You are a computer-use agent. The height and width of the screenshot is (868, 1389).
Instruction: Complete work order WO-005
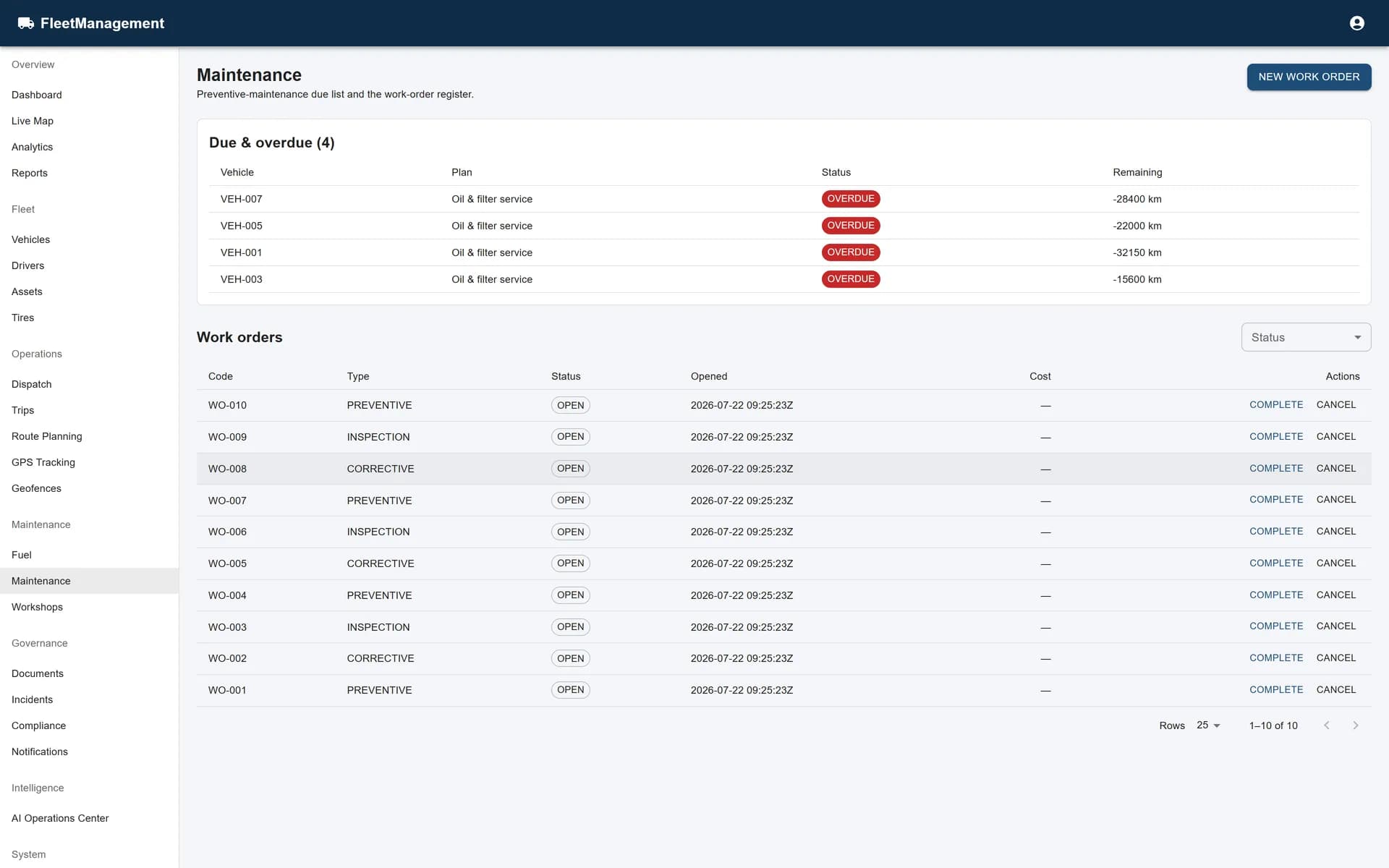point(1276,563)
